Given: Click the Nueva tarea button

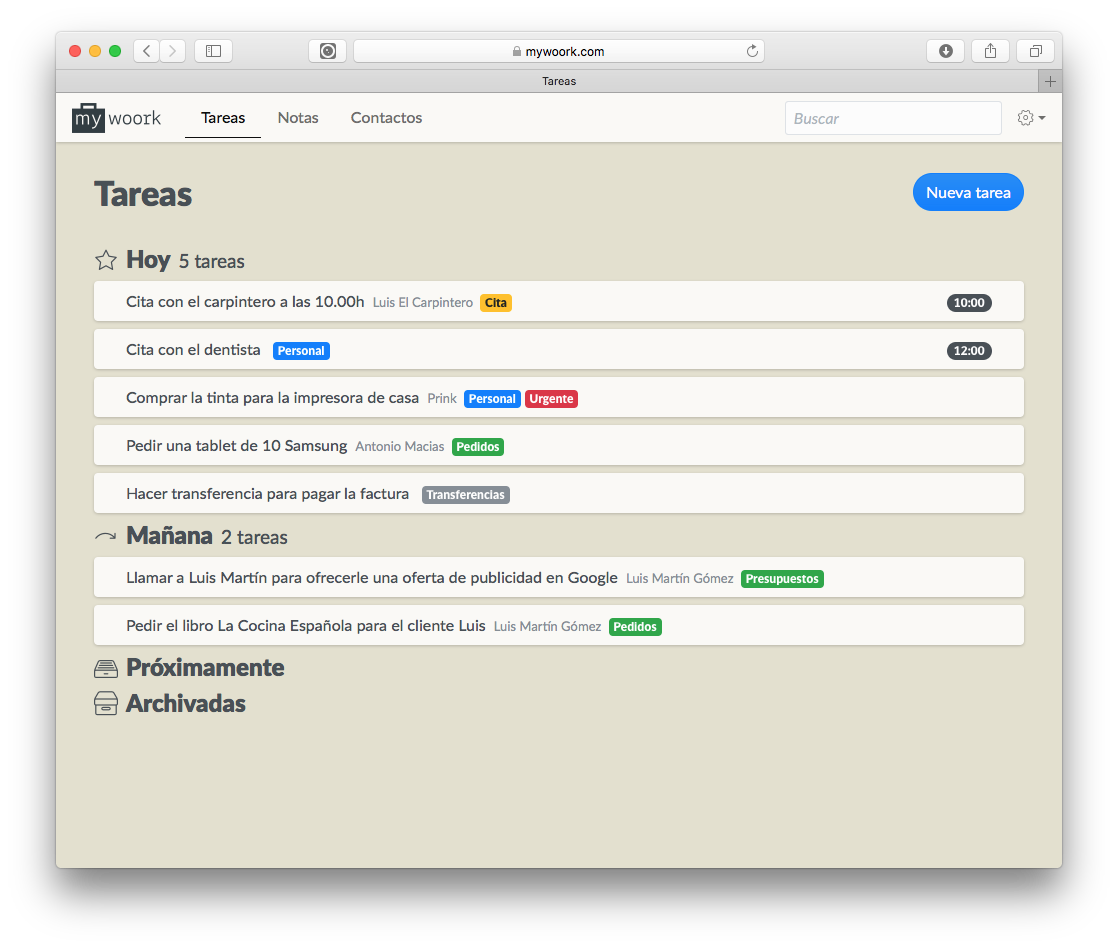Looking at the screenshot, I should tap(968, 192).
